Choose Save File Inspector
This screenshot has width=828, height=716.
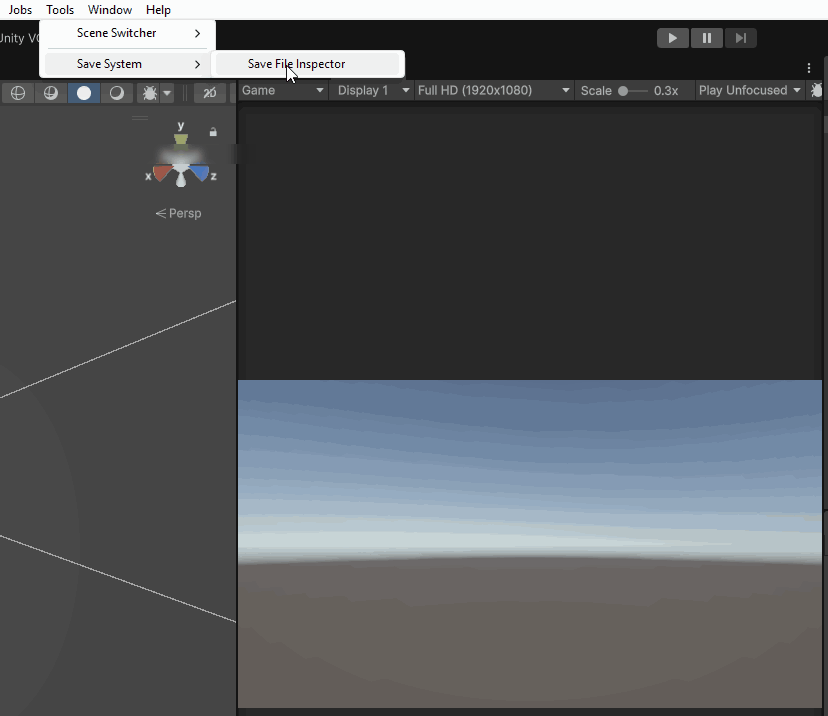tap(308, 64)
